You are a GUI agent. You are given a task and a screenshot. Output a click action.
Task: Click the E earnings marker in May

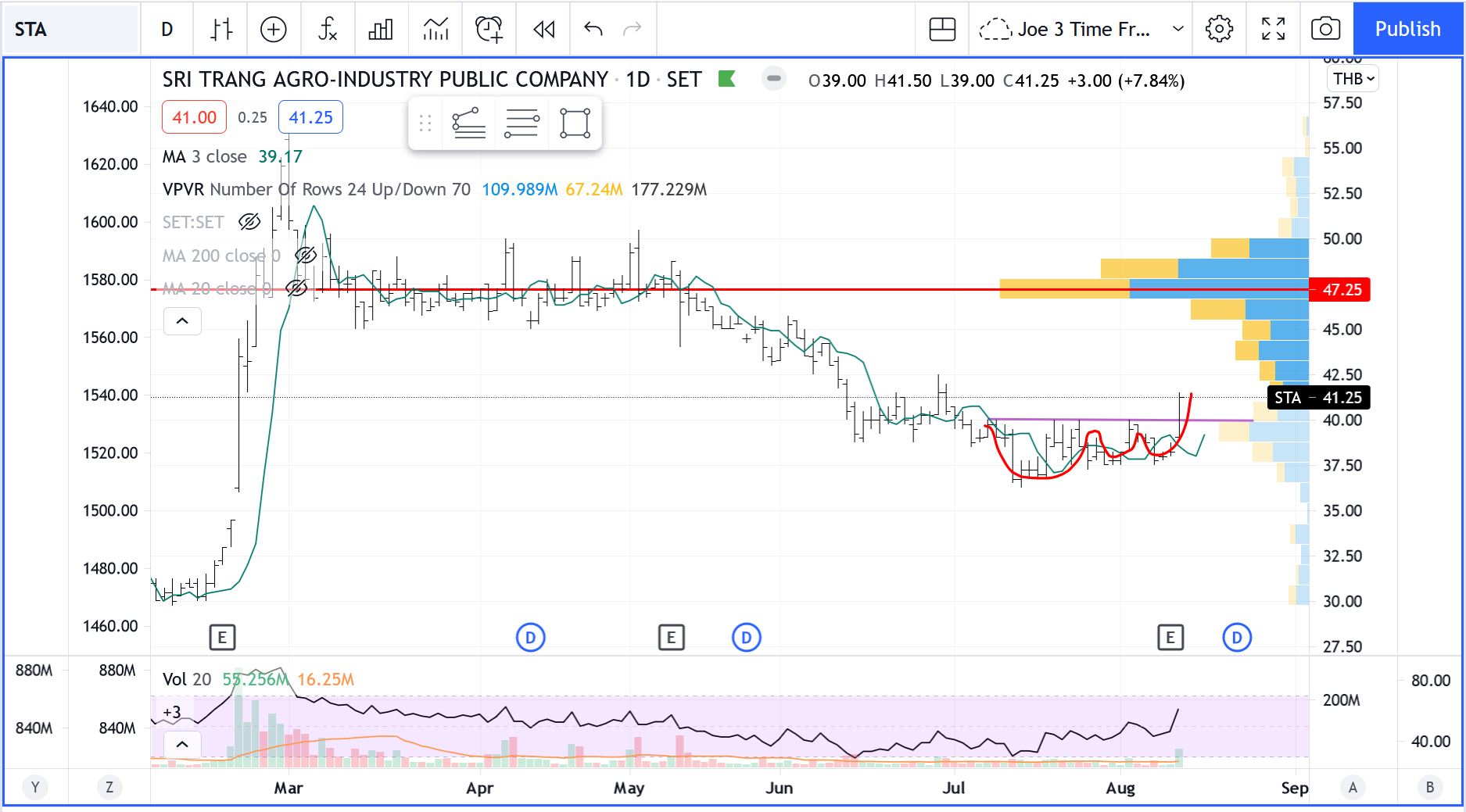[x=671, y=638]
